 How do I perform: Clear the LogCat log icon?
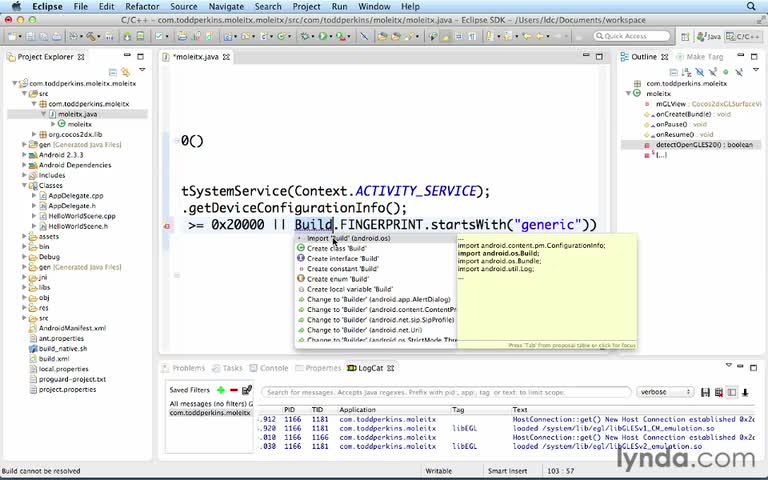pos(719,392)
